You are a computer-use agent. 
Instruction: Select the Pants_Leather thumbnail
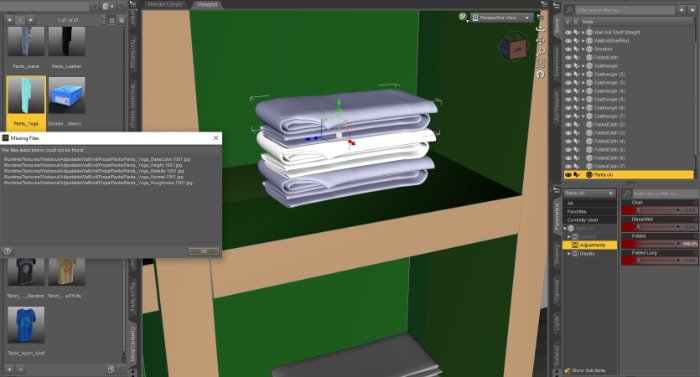(67, 41)
